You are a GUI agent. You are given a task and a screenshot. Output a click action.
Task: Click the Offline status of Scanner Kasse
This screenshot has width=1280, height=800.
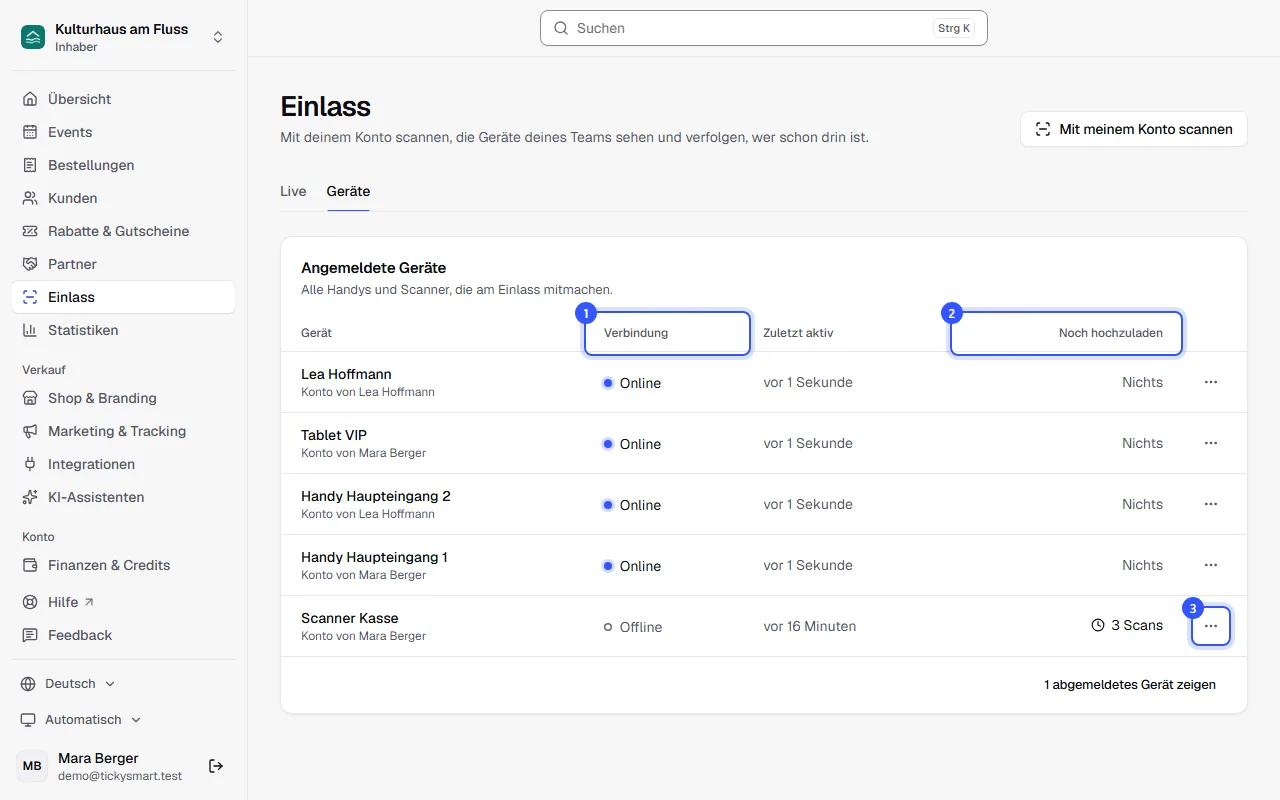632,627
